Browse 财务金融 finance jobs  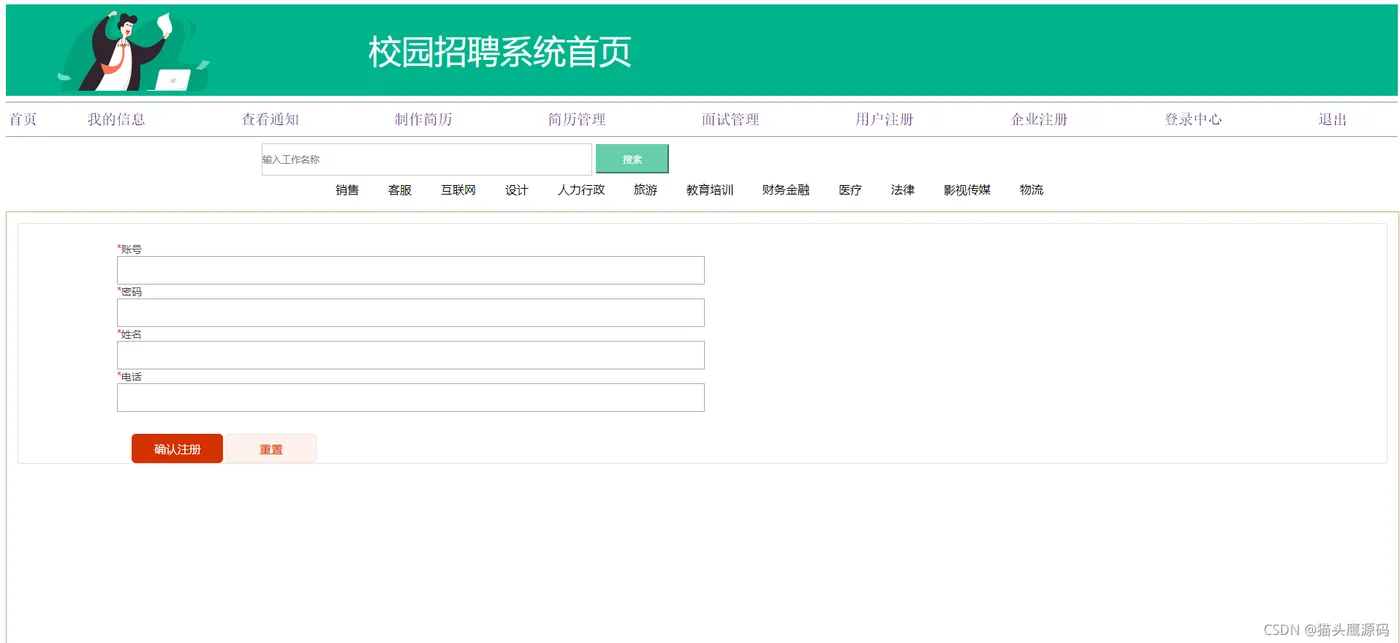point(785,190)
